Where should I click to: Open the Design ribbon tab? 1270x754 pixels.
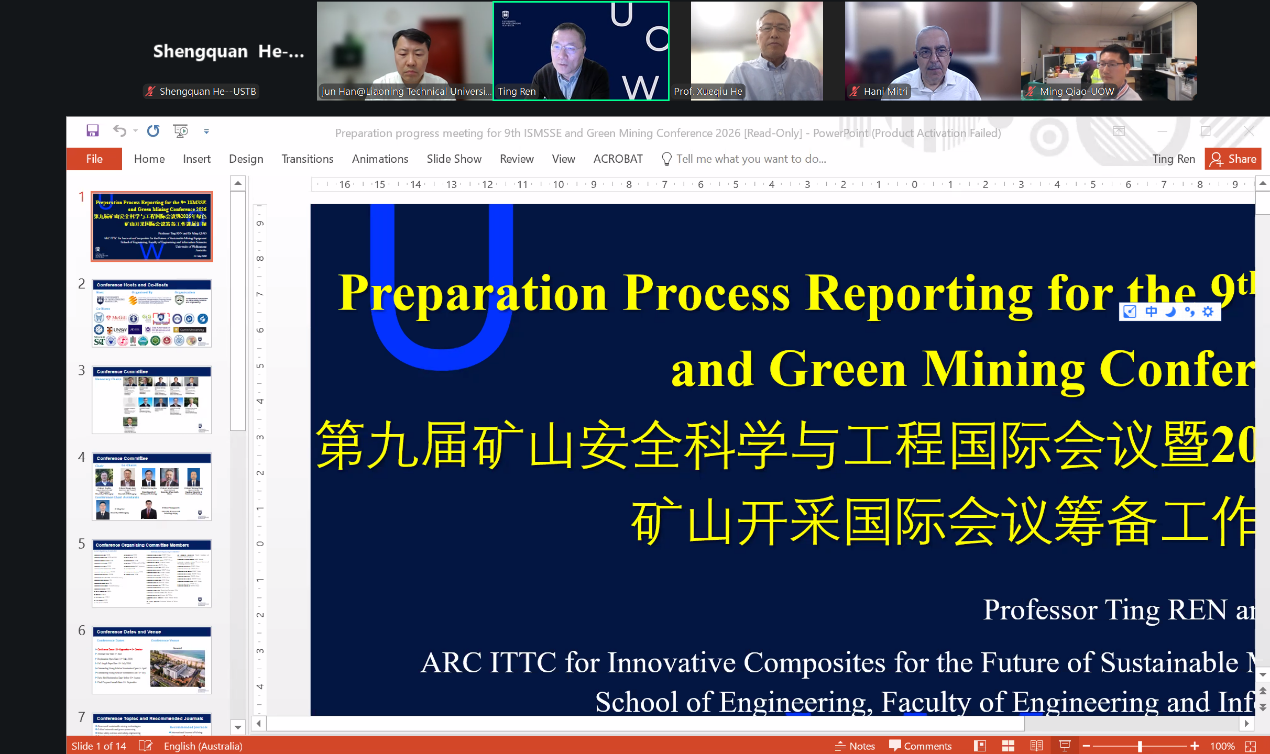(246, 159)
